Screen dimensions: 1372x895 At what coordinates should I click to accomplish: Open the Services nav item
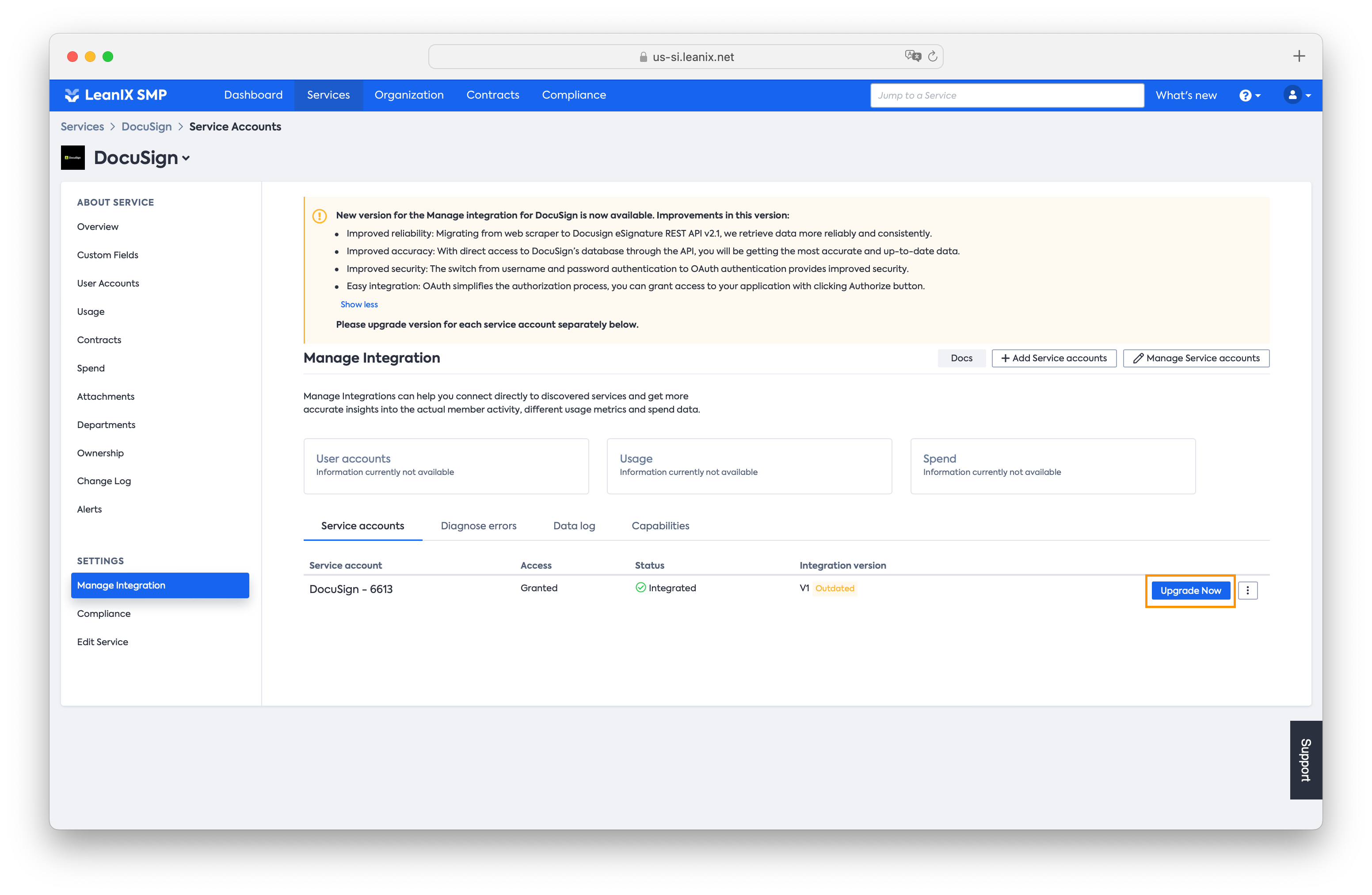[328, 95]
